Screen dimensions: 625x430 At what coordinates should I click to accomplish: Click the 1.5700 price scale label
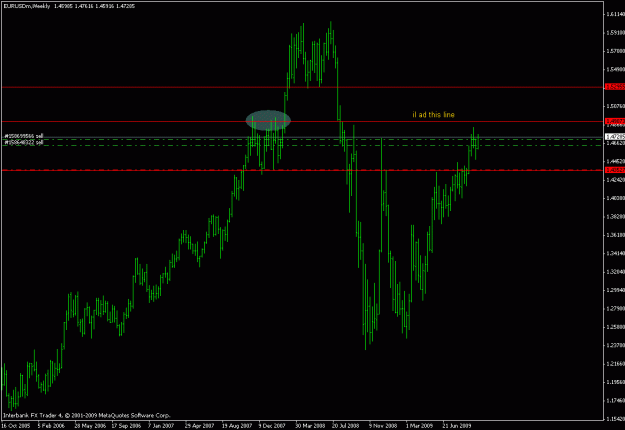(616, 51)
